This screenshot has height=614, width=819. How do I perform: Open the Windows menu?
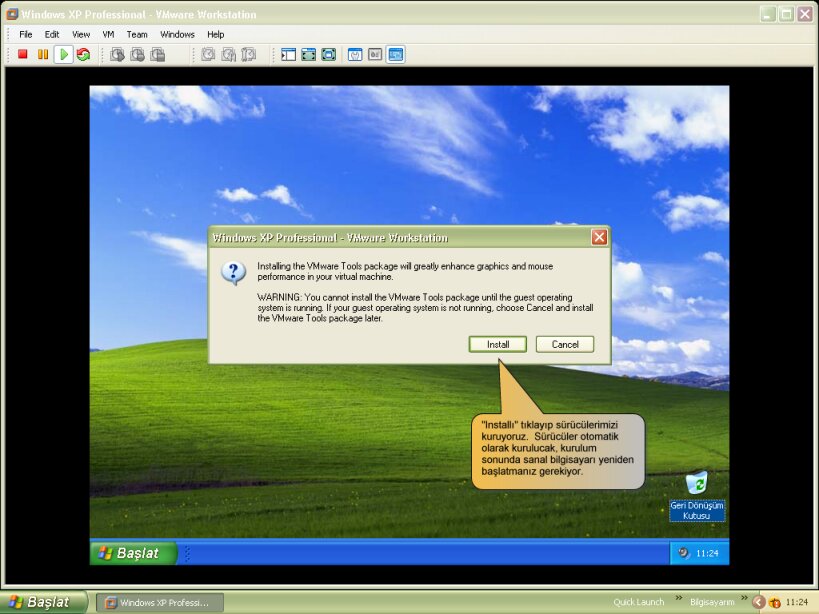[x=177, y=34]
